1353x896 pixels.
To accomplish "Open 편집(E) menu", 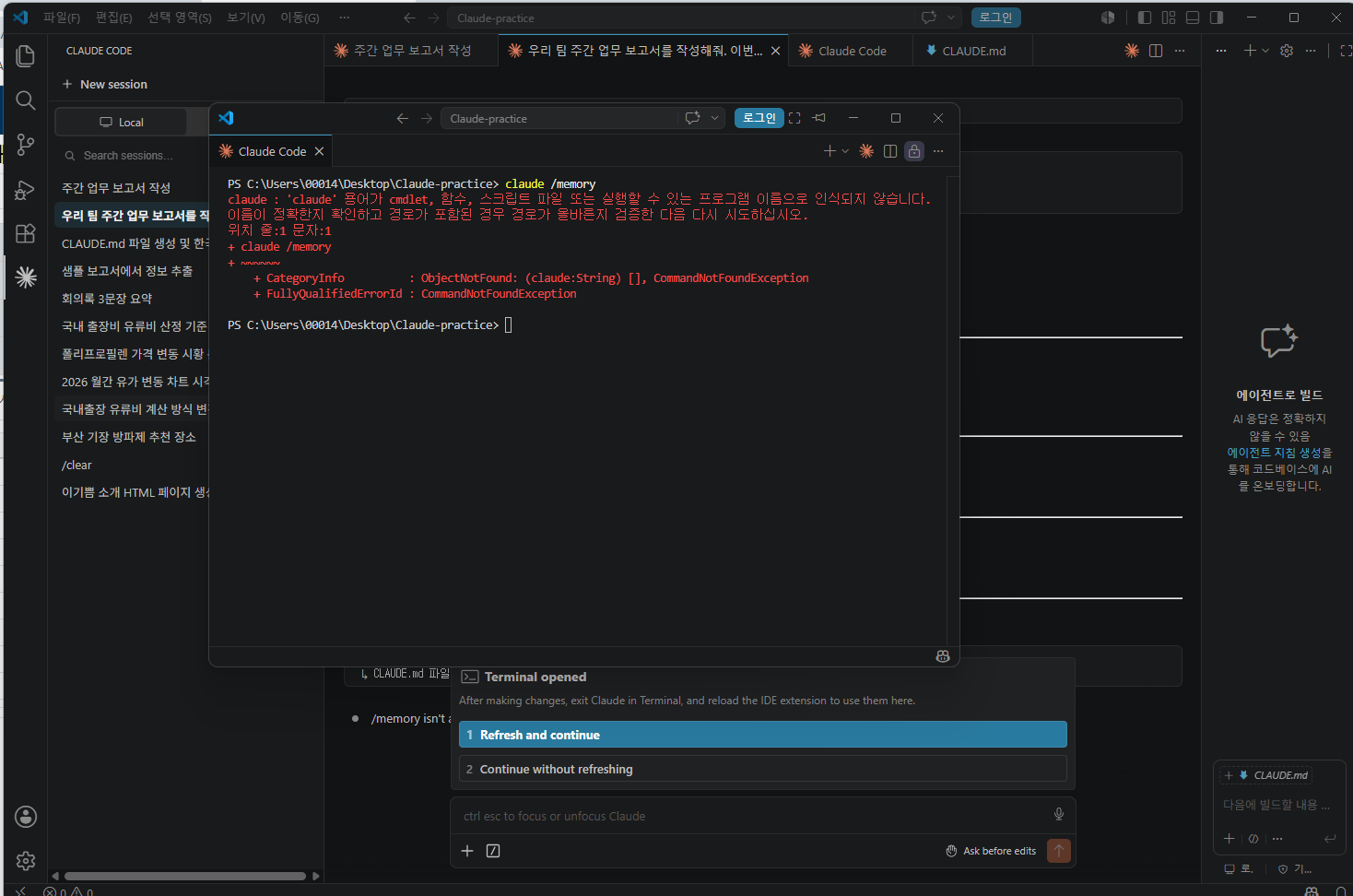I will click(x=114, y=18).
